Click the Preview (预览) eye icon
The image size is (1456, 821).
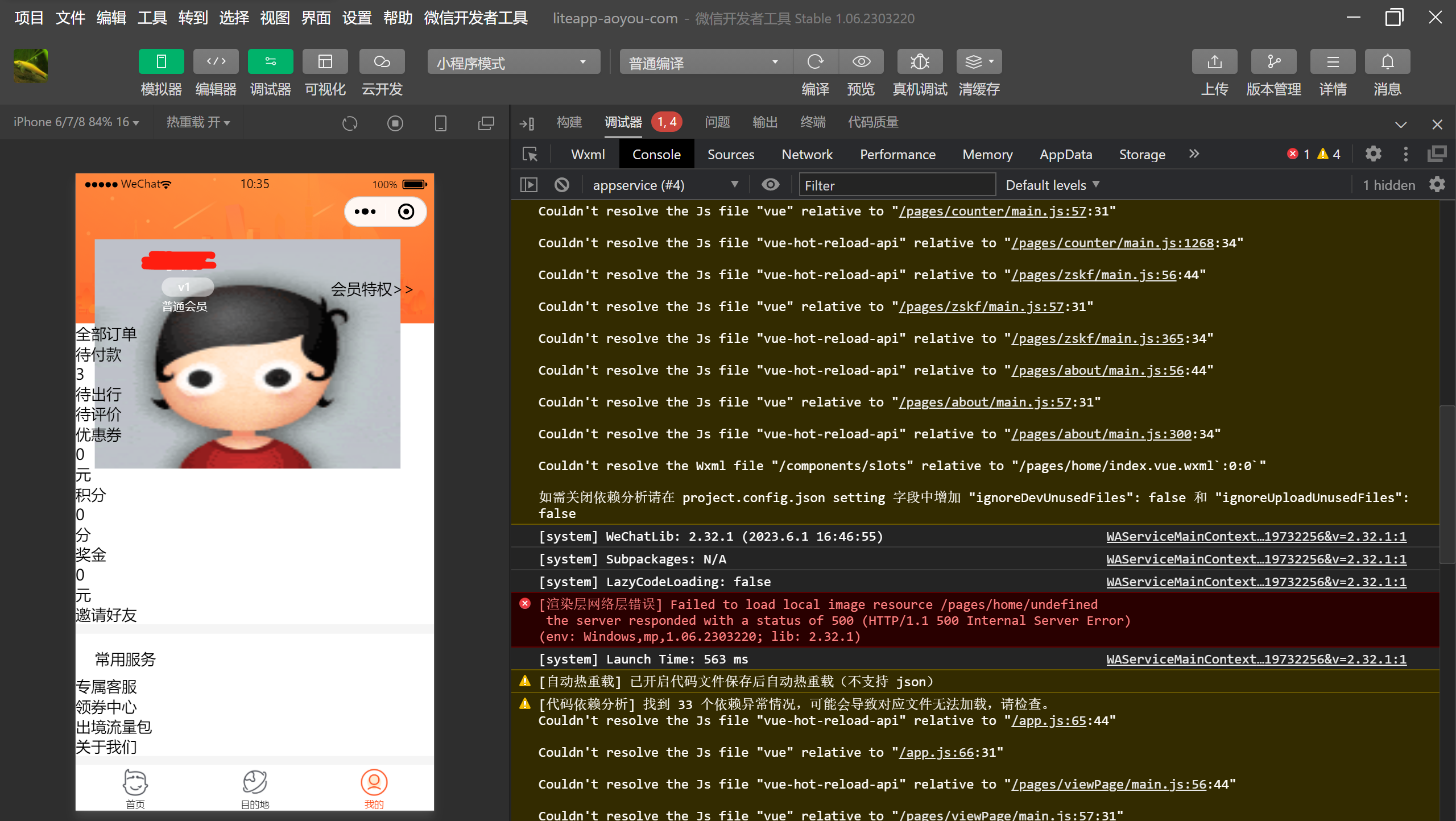(x=861, y=61)
